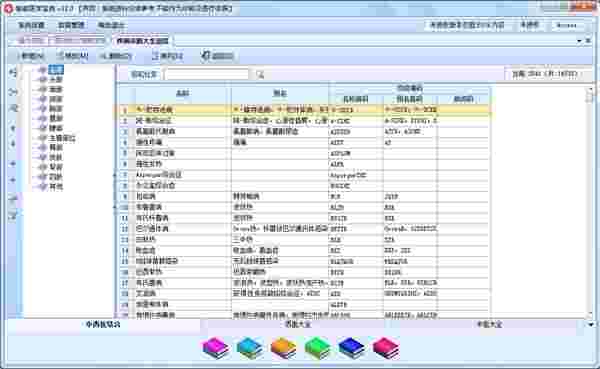
Task: Focus the search text field above the table
Action: point(206,75)
